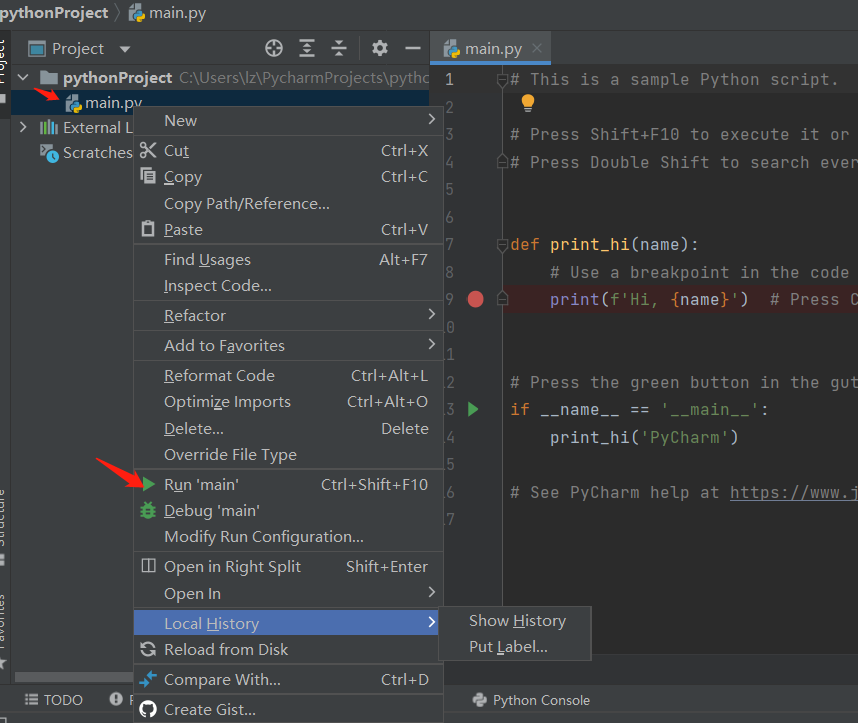Click the Select Opened File target icon
The image size is (858, 723).
tap(274, 49)
